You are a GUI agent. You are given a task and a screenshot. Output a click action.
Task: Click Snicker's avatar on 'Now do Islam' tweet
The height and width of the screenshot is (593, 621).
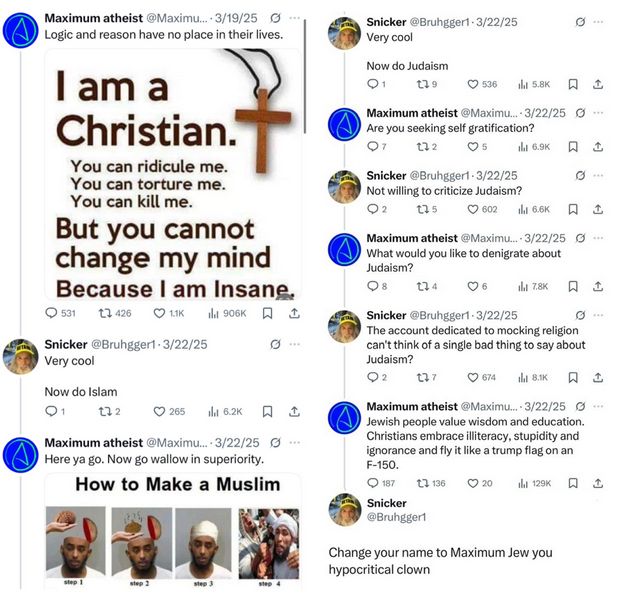[20, 357]
